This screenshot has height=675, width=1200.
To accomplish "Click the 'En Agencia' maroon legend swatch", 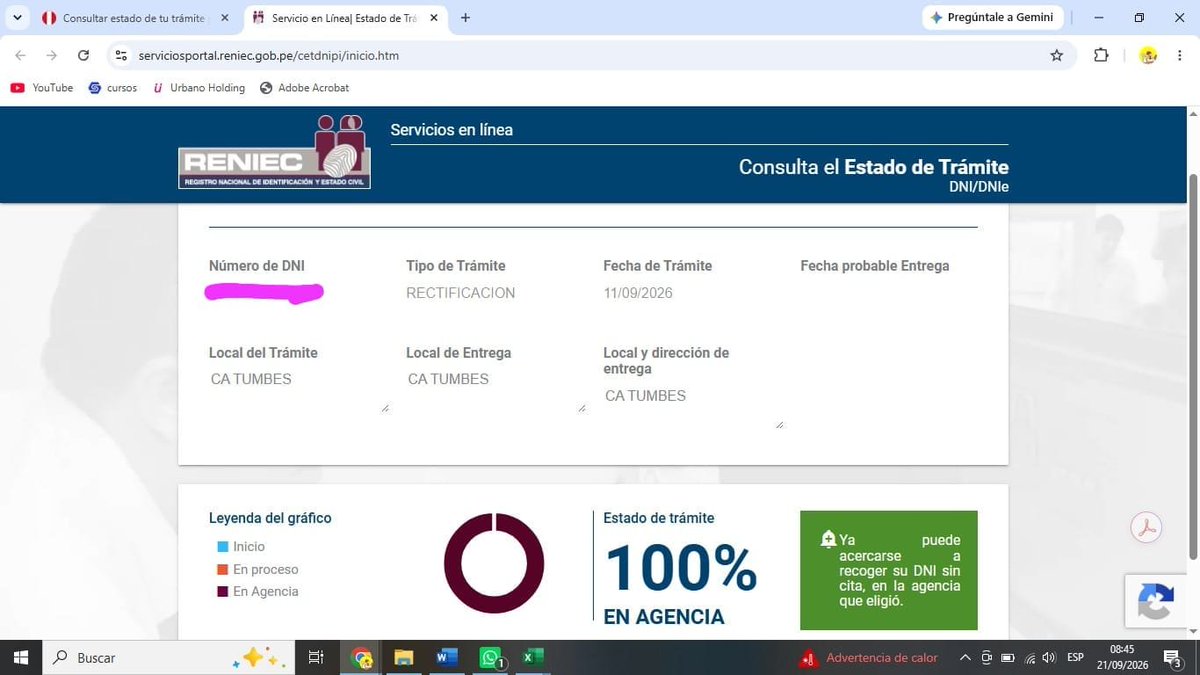I will point(223,592).
